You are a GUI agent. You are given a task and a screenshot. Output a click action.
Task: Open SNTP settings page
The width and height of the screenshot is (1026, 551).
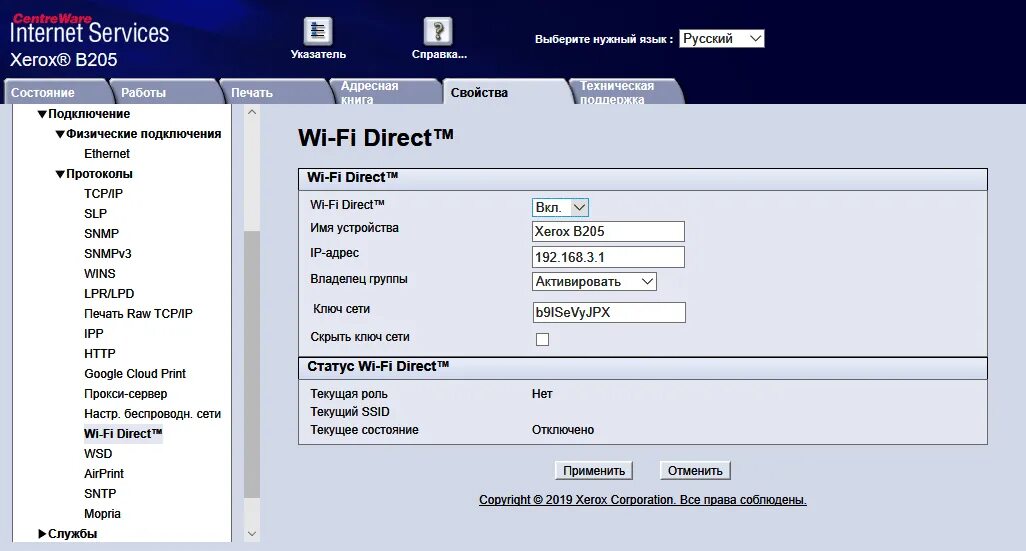click(100, 494)
